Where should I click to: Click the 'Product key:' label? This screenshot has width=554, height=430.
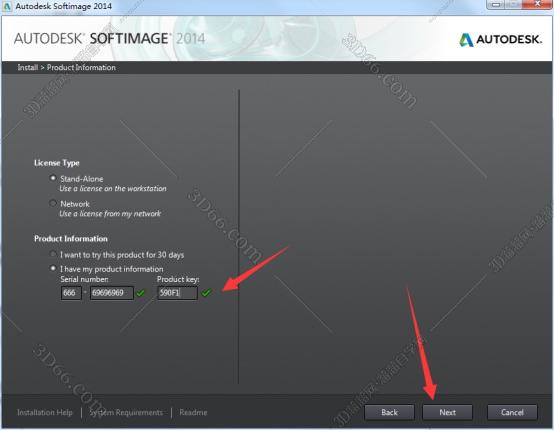178,279
